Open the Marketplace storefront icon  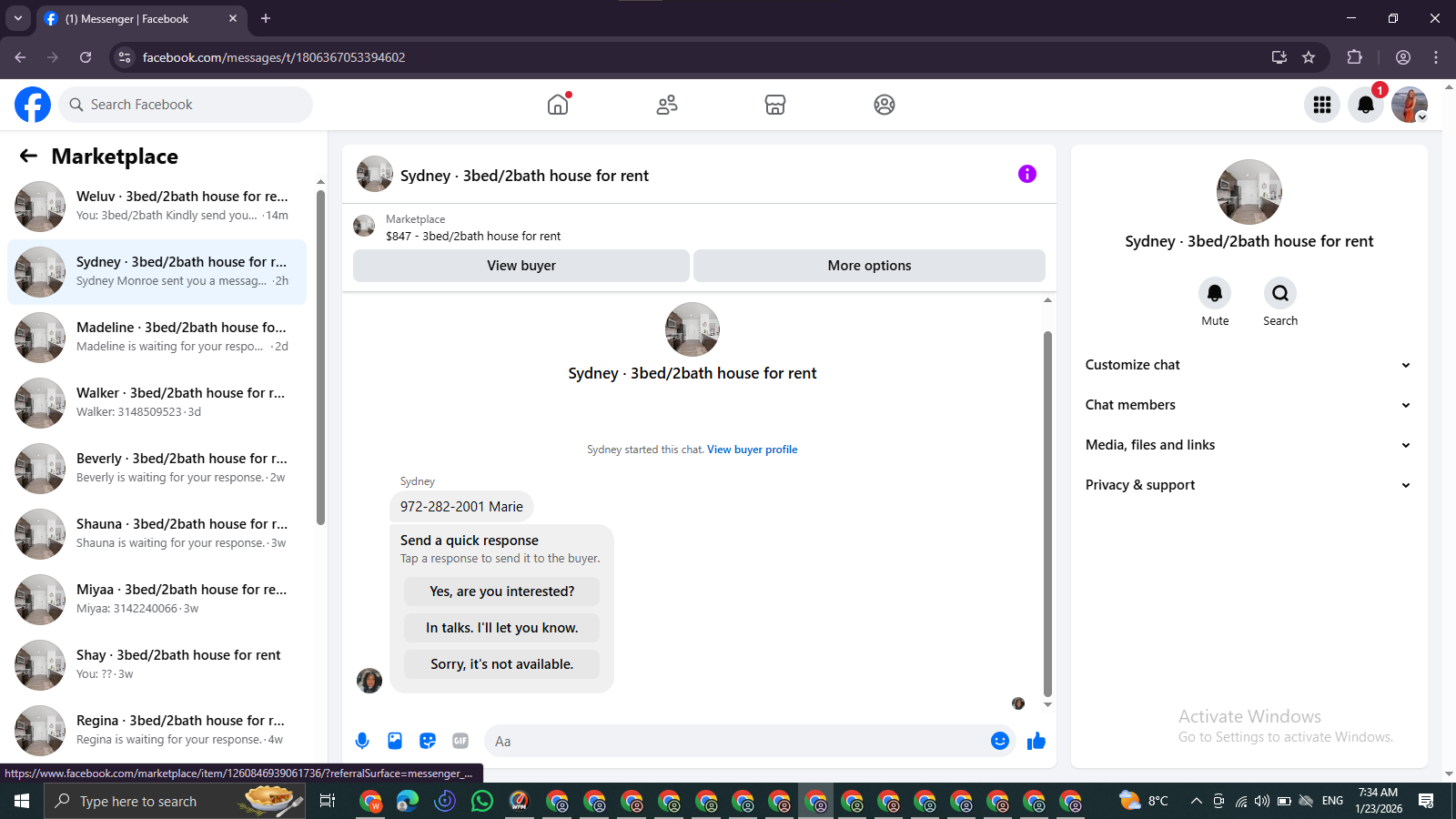[775, 105]
